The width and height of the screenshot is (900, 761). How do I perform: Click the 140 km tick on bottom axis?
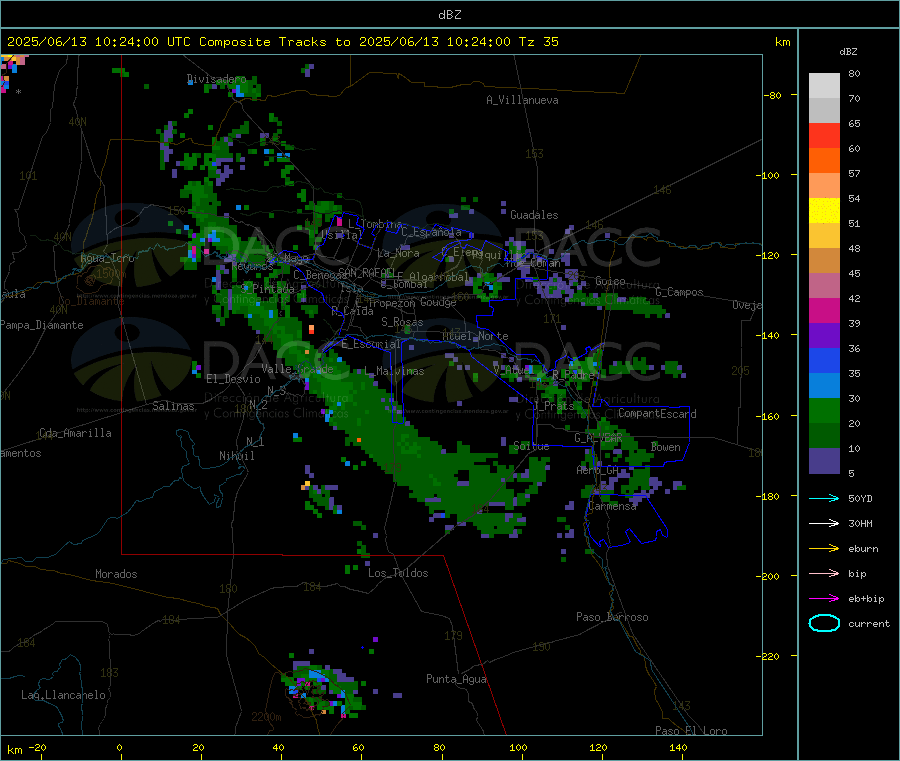(678, 747)
